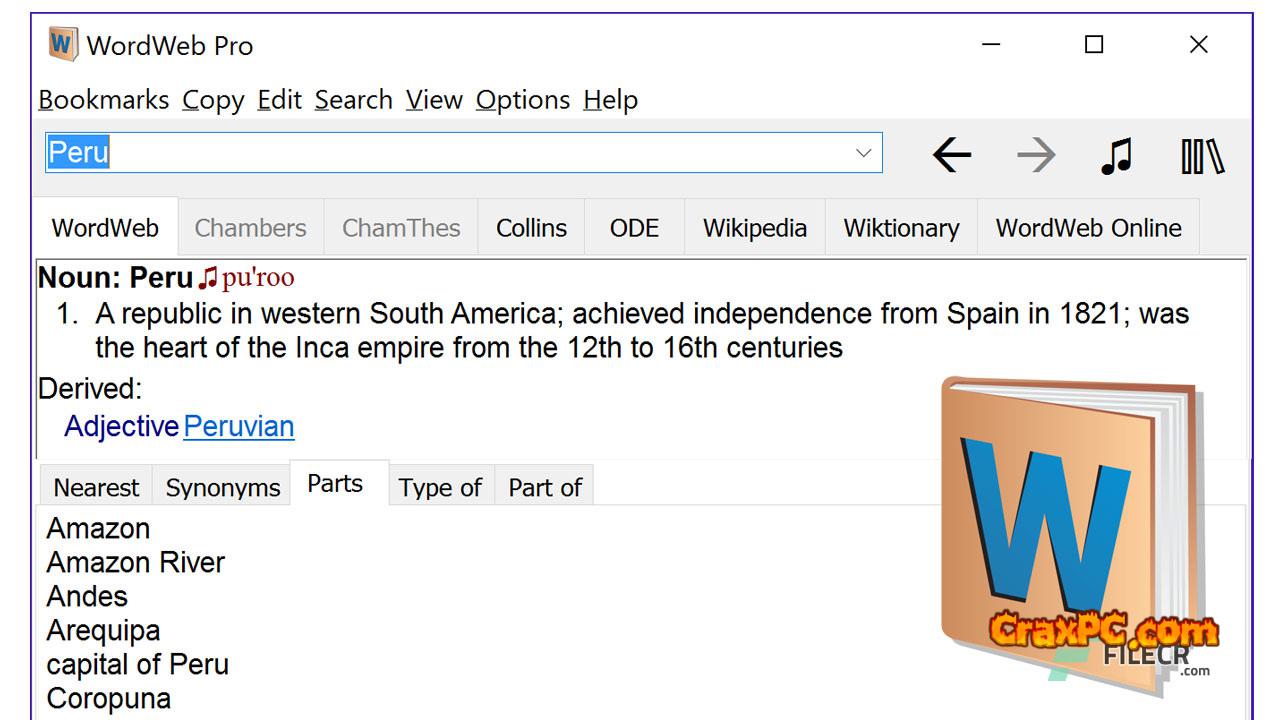This screenshot has height=720, width=1280.
Task: Click Amazon River in the parts list
Action: coord(135,563)
